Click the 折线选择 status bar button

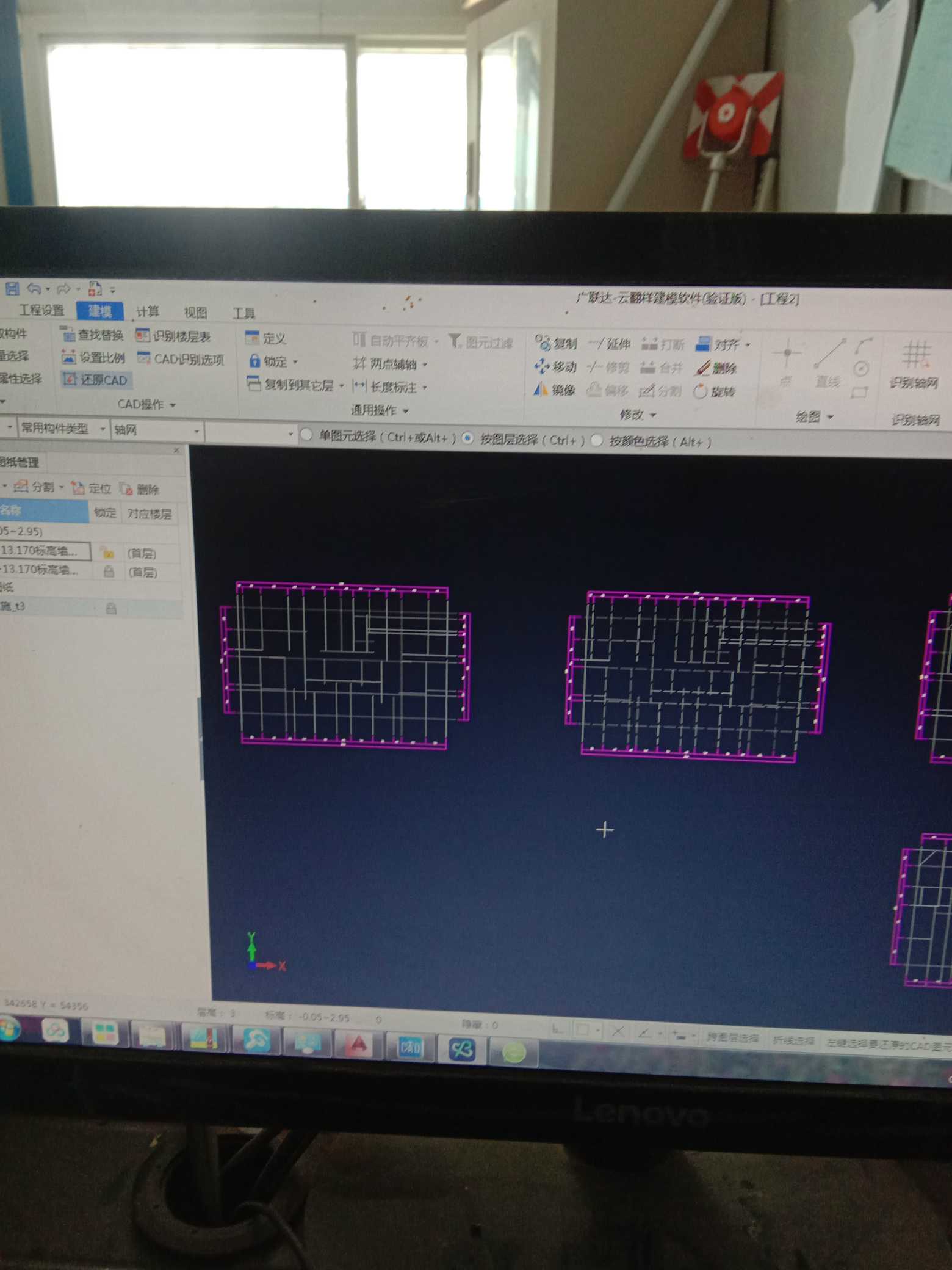coord(793,1040)
